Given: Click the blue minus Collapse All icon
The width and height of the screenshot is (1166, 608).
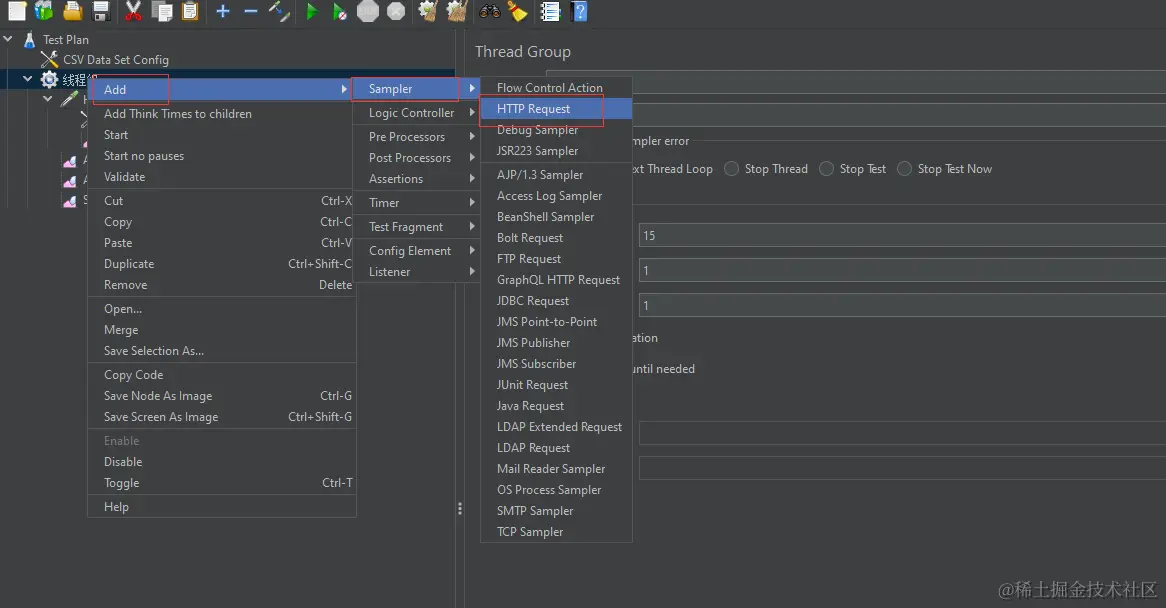Looking at the screenshot, I should pyautogui.click(x=251, y=11).
